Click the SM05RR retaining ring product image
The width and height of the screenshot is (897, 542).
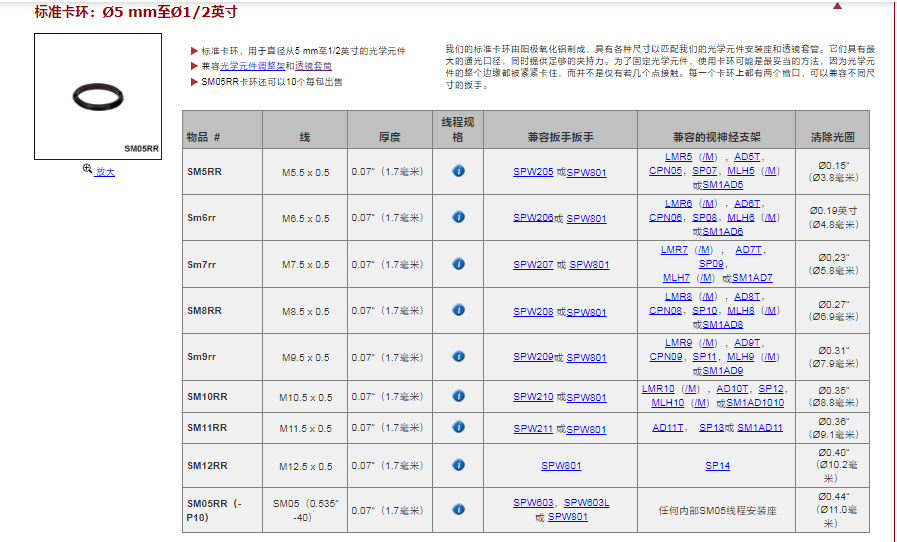click(98, 97)
